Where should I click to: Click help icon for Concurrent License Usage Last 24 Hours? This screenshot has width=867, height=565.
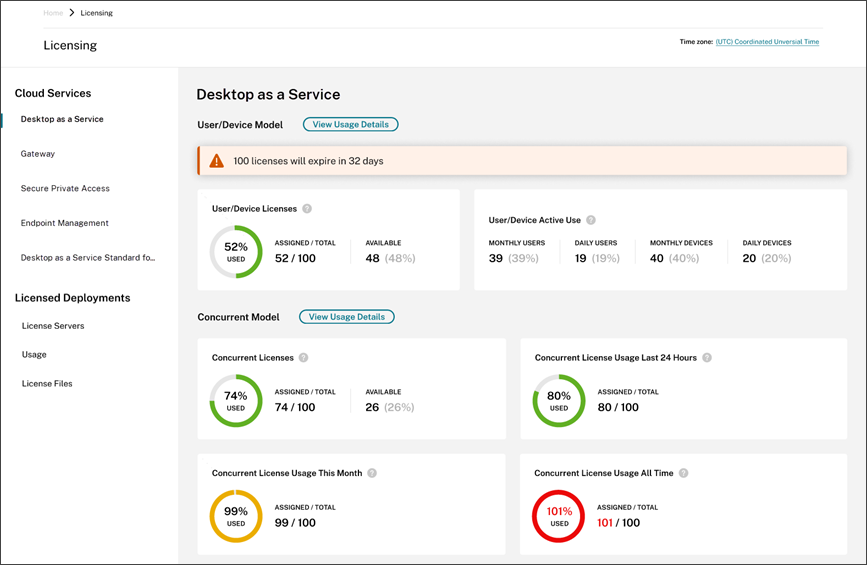point(706,358)
